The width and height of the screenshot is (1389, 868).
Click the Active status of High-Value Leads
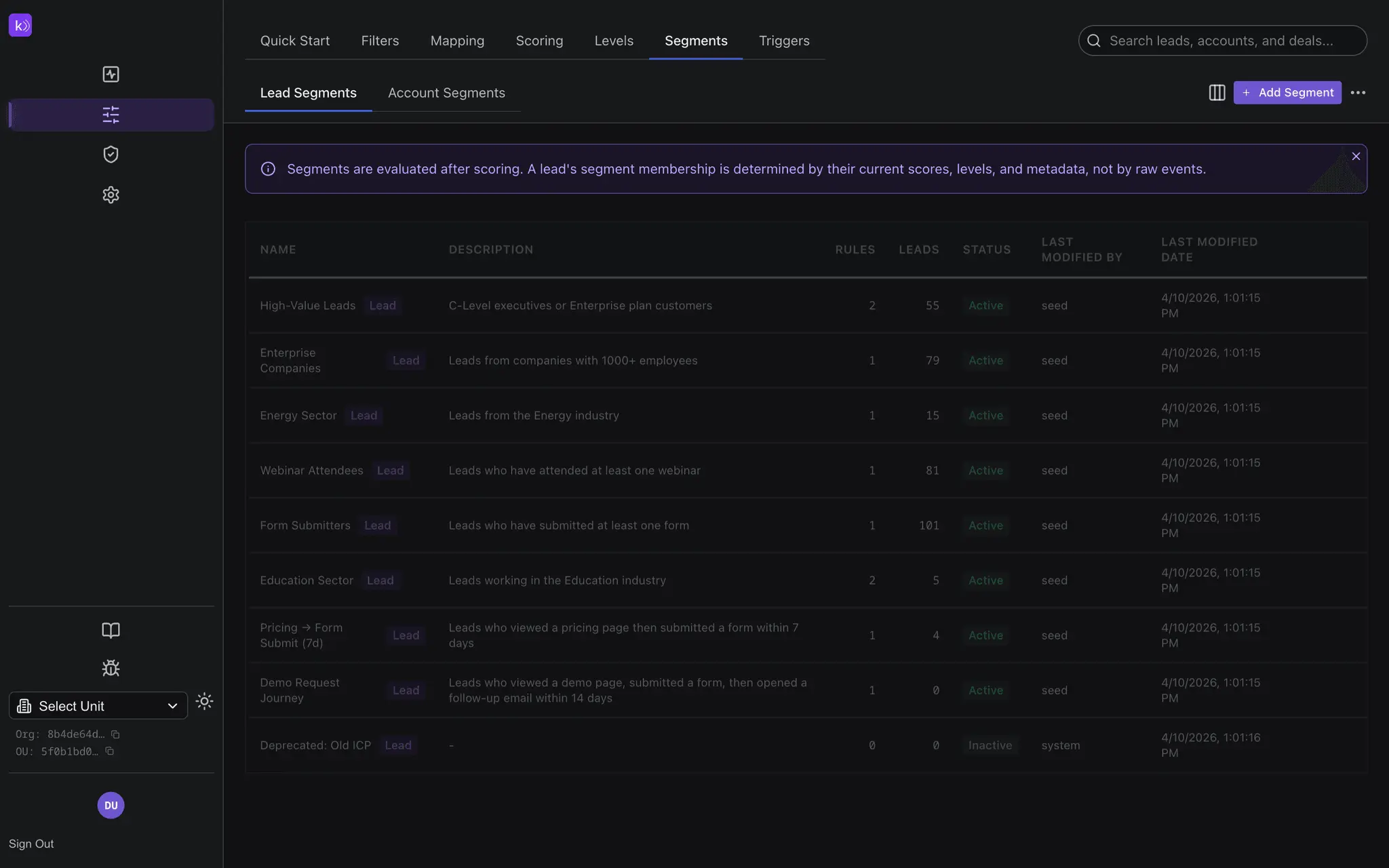[x=985, y=305]
